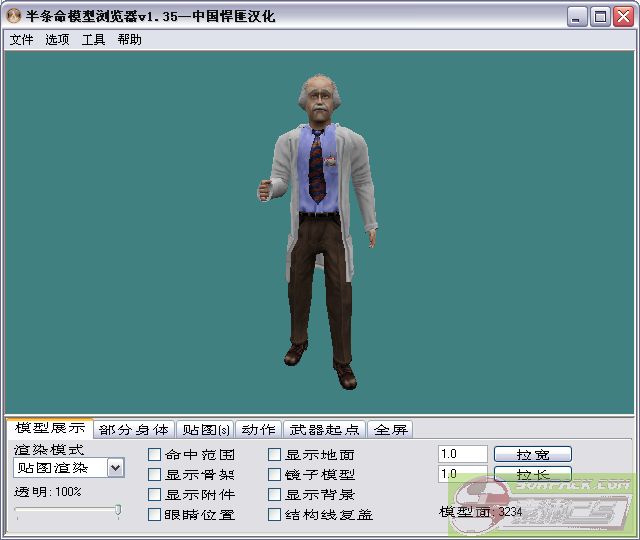Click the app icon in the title bar

(x=14, y=17)
